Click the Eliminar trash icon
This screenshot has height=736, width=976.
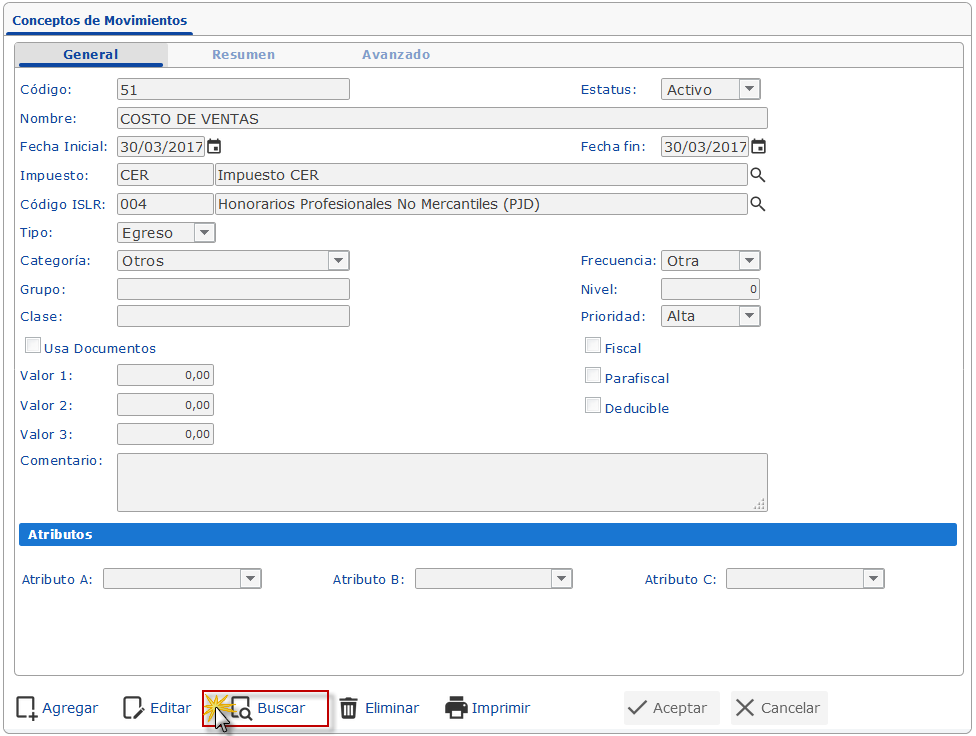pyautogui.click(x=349, y=708)
